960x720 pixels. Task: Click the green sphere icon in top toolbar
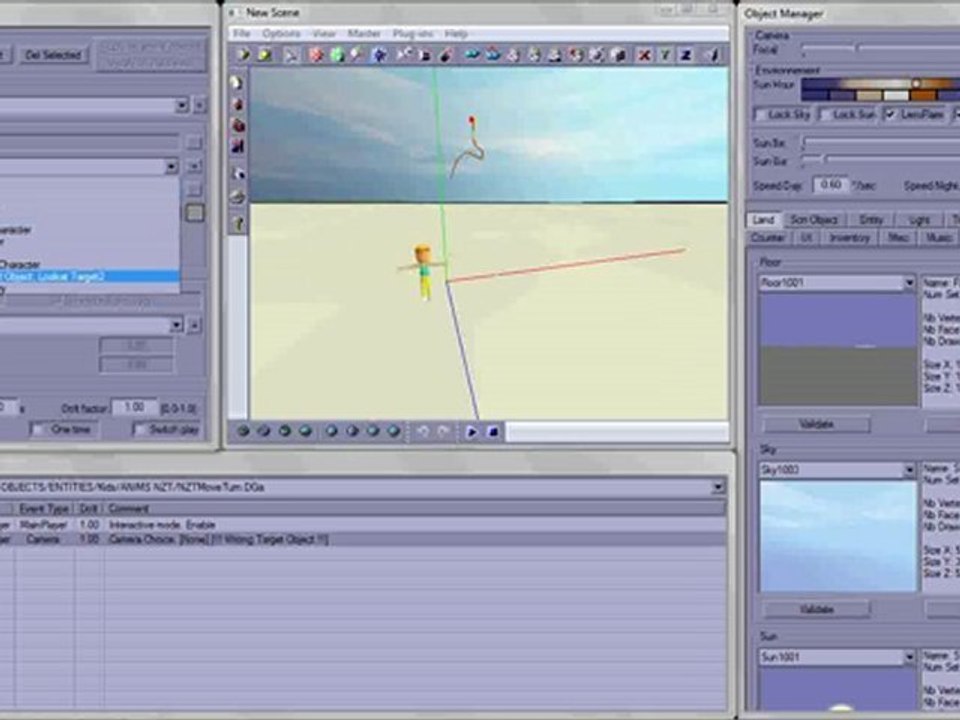coord(337,55)
